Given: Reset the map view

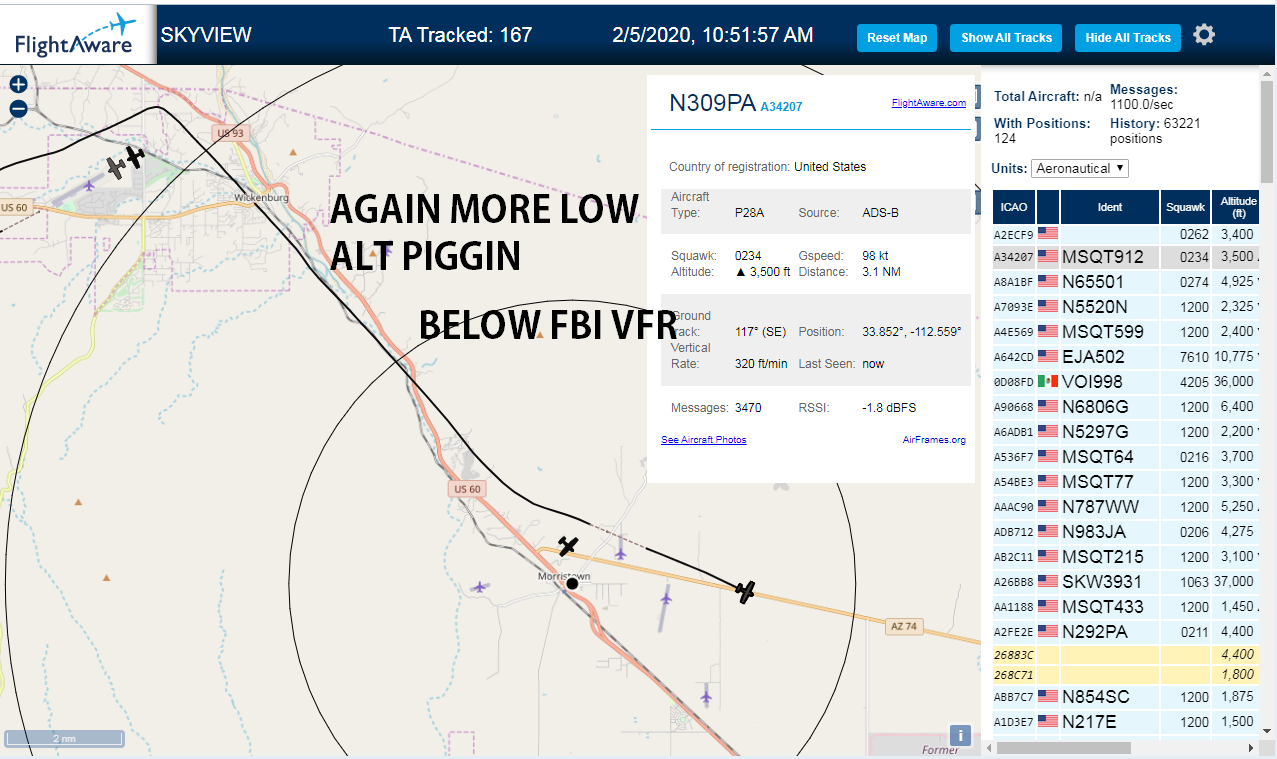Looking at the screenshot, I should coord(897,38).
